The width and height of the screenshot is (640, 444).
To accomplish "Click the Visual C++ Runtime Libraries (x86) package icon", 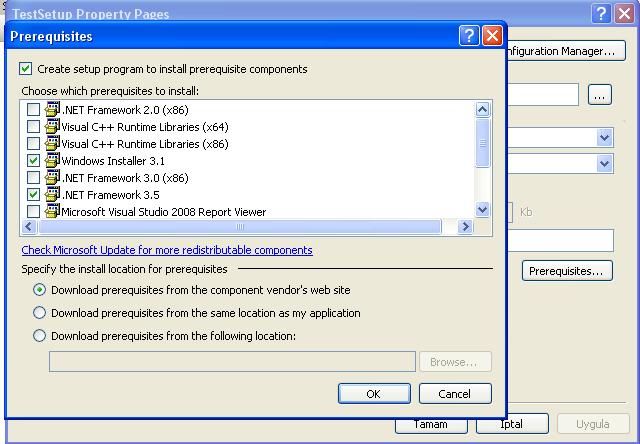I will click(52, 144).
